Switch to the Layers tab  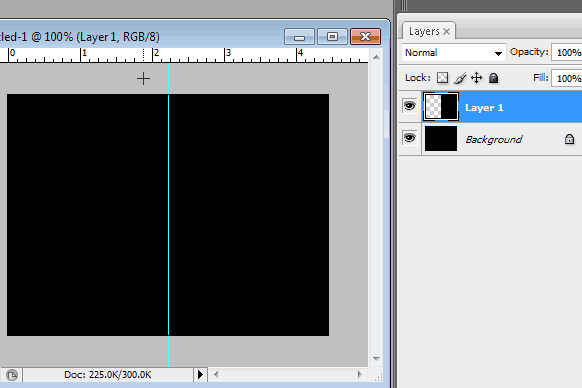[424, 32]
